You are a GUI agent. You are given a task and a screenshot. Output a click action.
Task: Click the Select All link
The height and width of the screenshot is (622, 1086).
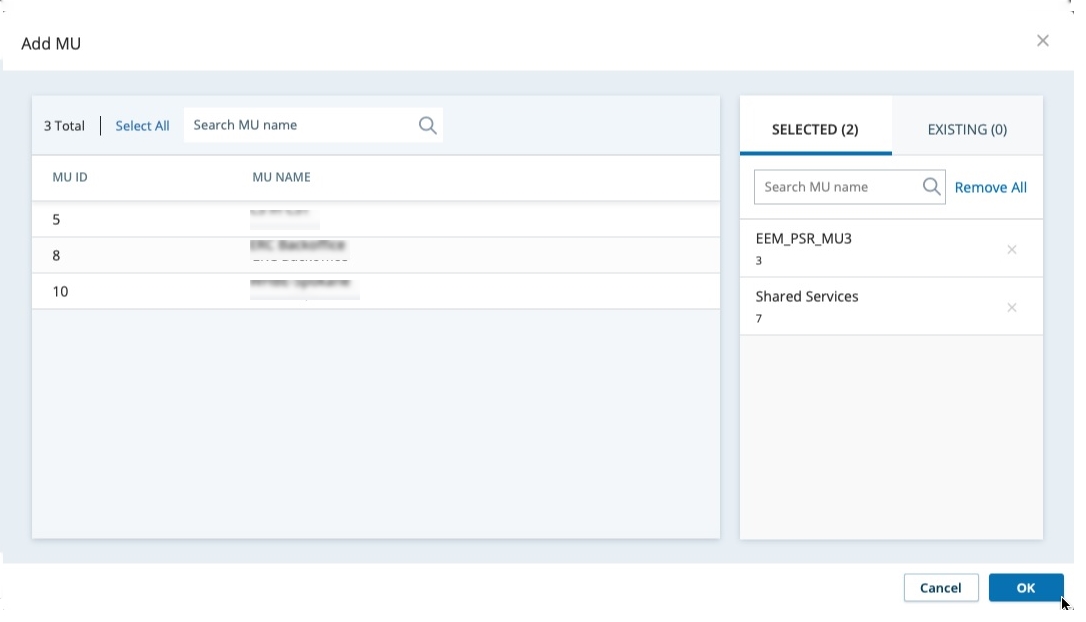coord(142,125)
